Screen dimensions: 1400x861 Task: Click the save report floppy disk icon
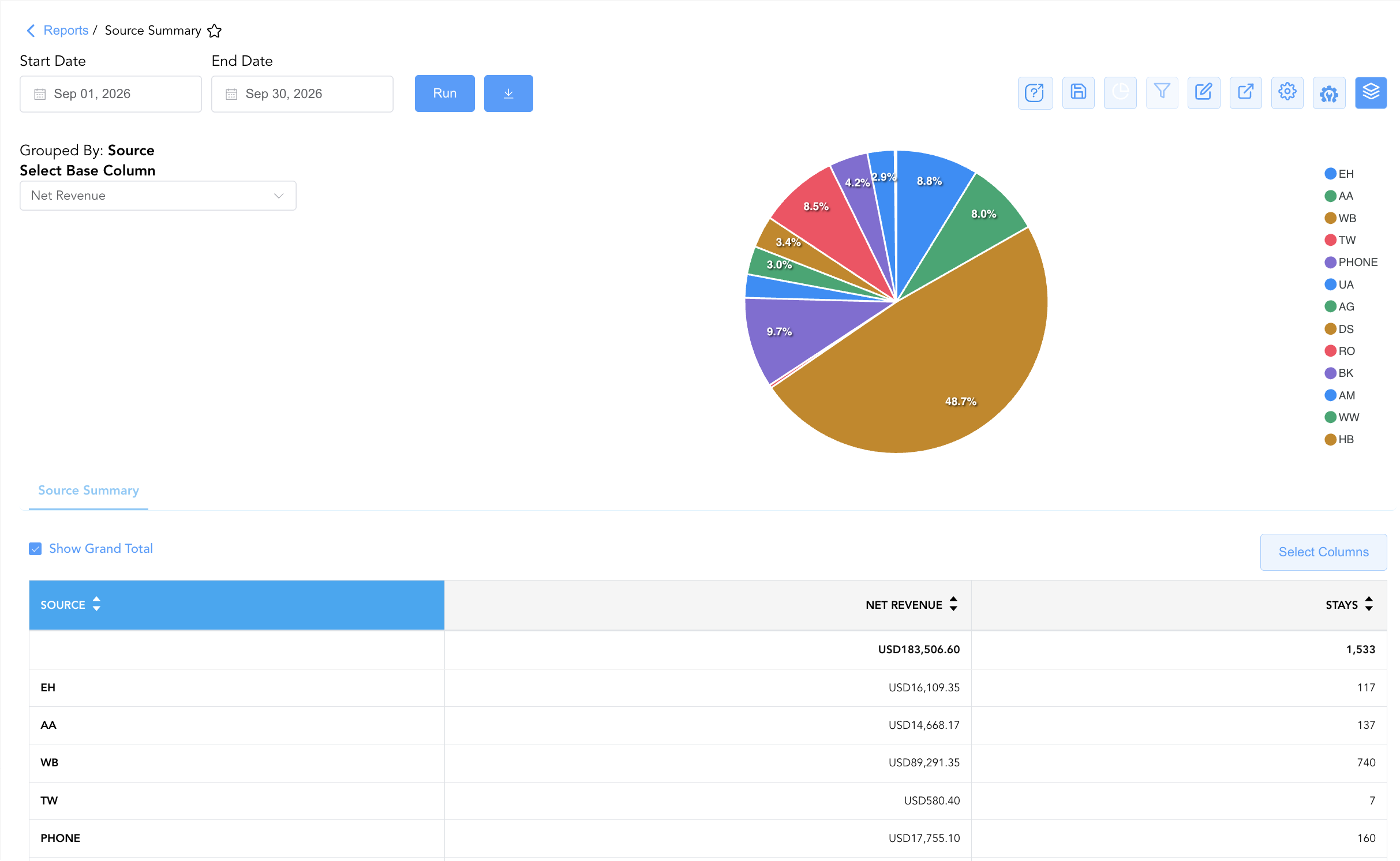coord(1078,93)
